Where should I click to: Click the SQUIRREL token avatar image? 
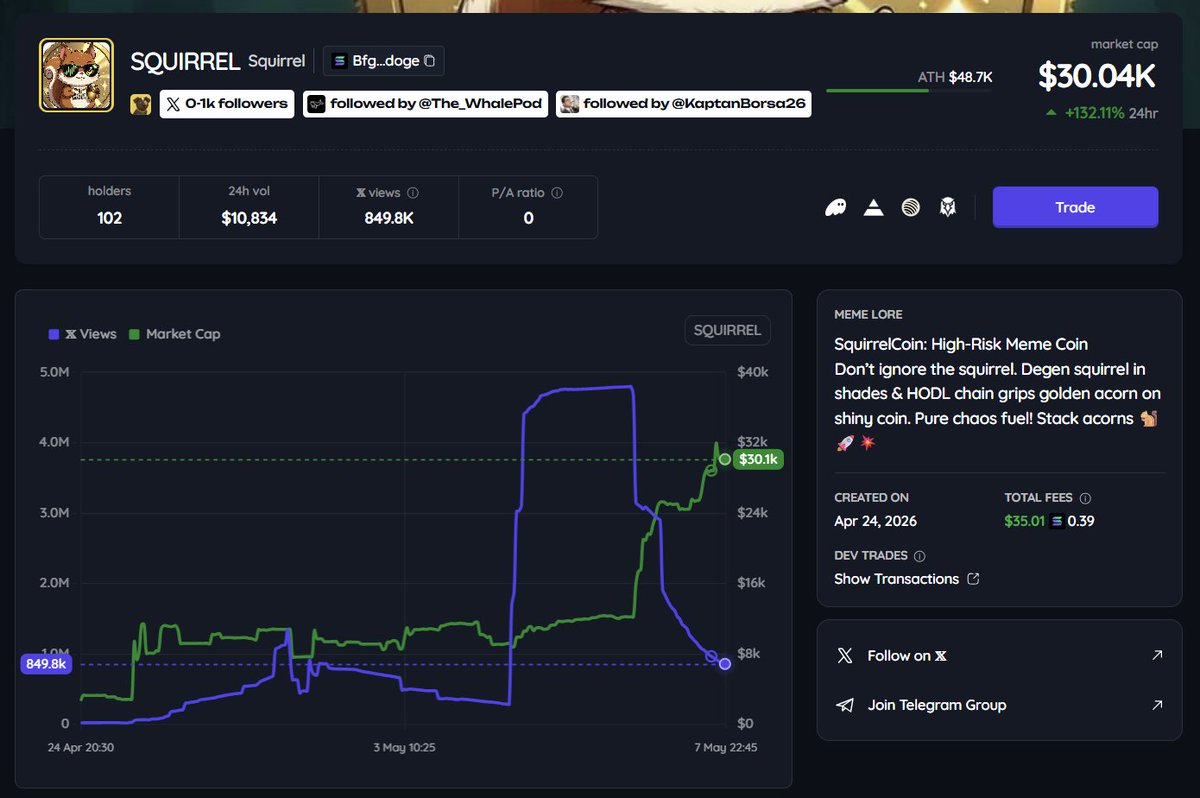point(76,74)
